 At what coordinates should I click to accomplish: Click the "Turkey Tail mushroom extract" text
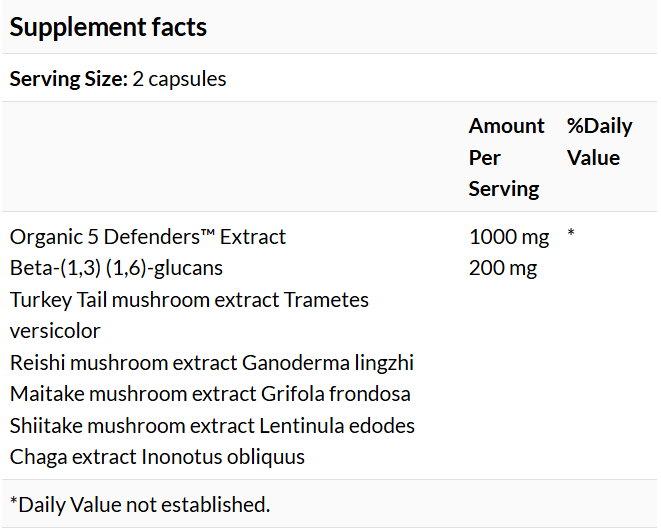145,300
